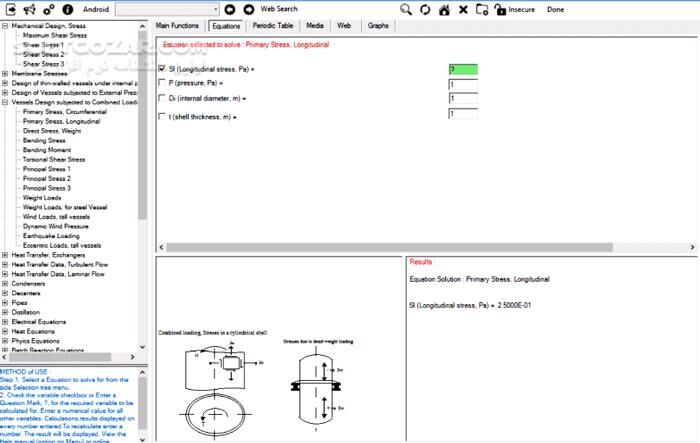Open the dropdown next to Android
Screen dimensions: 700x443
(x=214, y=9)
